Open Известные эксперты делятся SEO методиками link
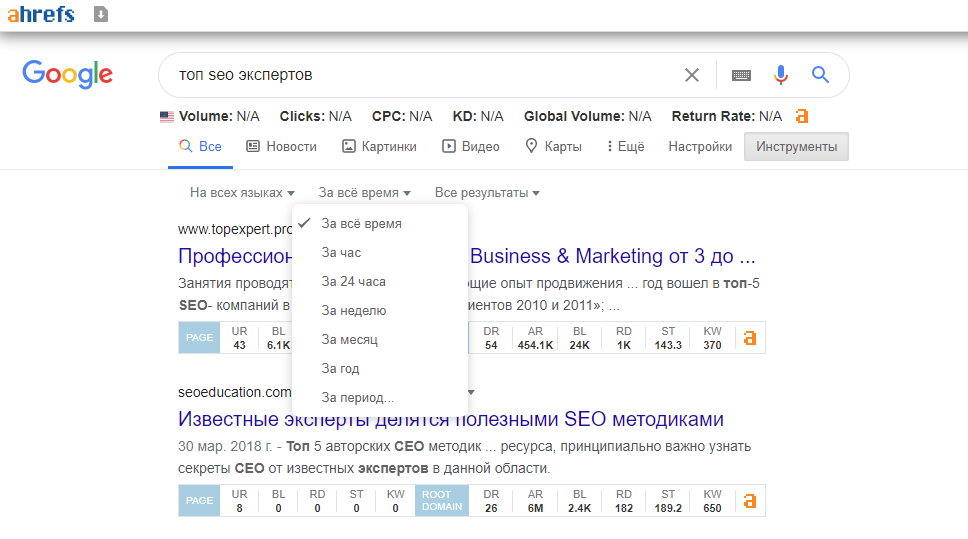This screenshot has height=539, width=968. (451, 419)
